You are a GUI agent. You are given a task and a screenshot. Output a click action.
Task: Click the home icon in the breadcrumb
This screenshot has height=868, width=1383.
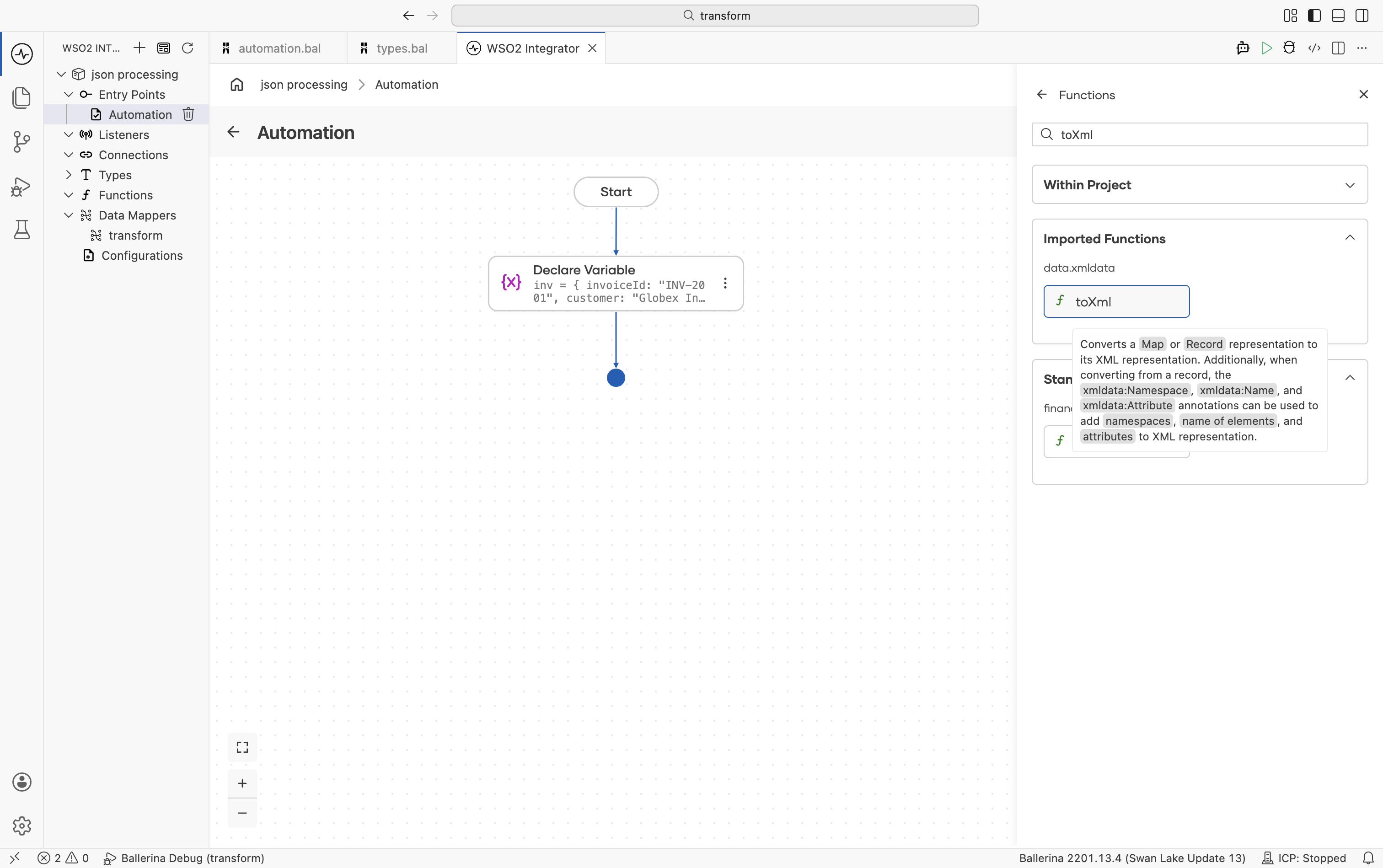click(237, 85)
